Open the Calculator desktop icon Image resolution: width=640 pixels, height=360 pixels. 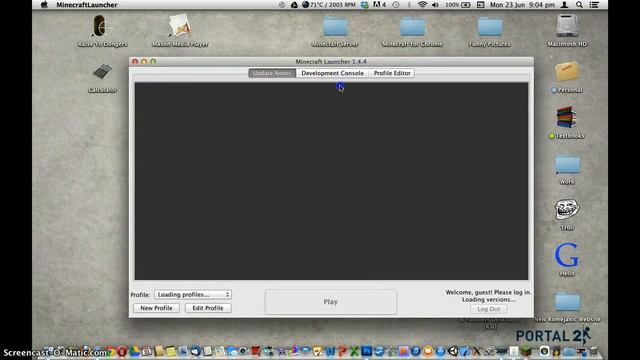(x=102, y=72)
